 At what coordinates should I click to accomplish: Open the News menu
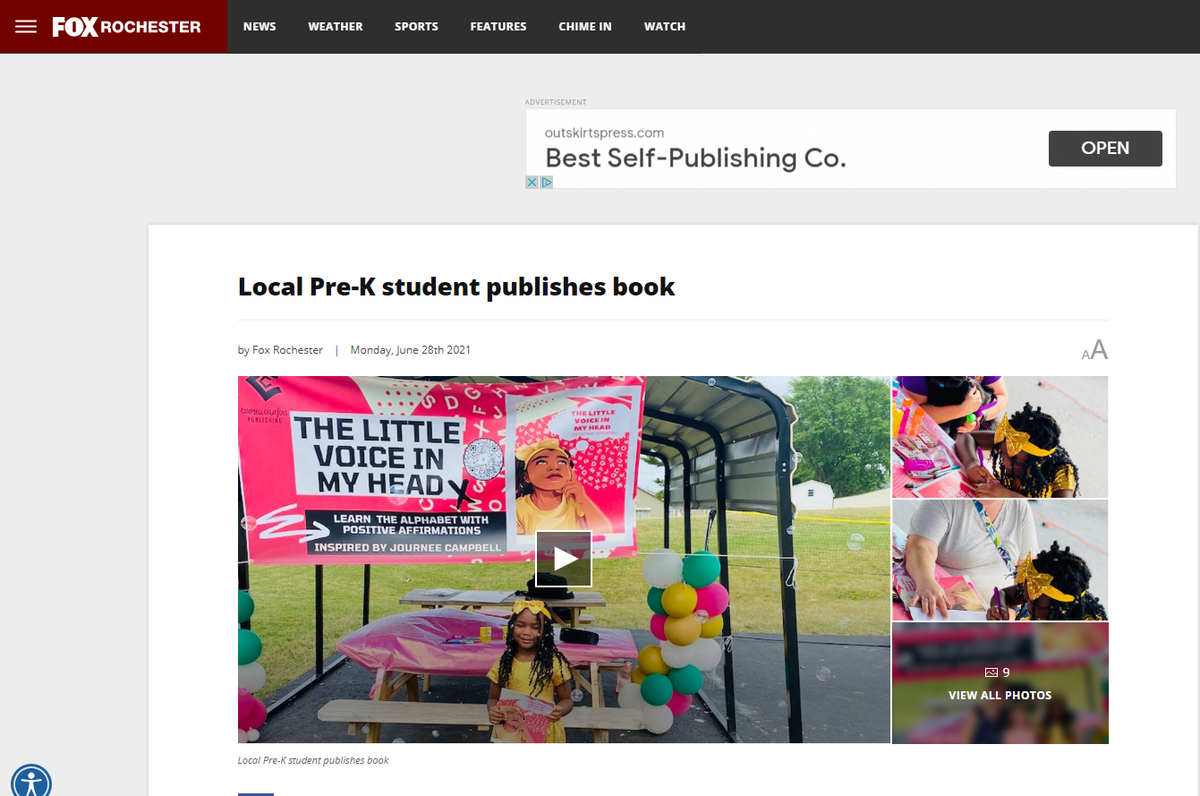pyautogui.click(x=259, y=27)
